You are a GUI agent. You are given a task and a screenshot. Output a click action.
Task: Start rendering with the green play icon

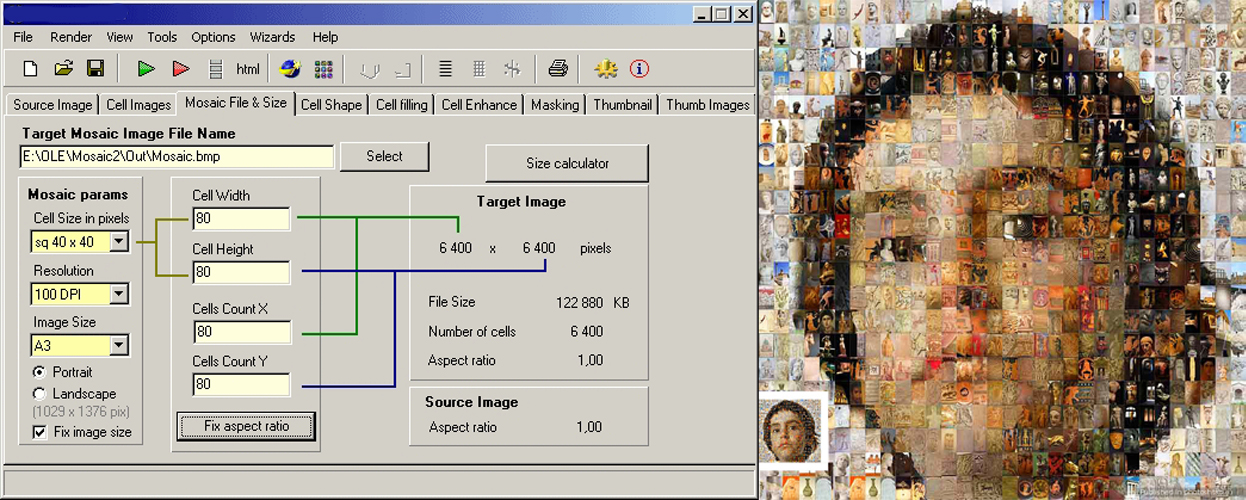point(146,69)
